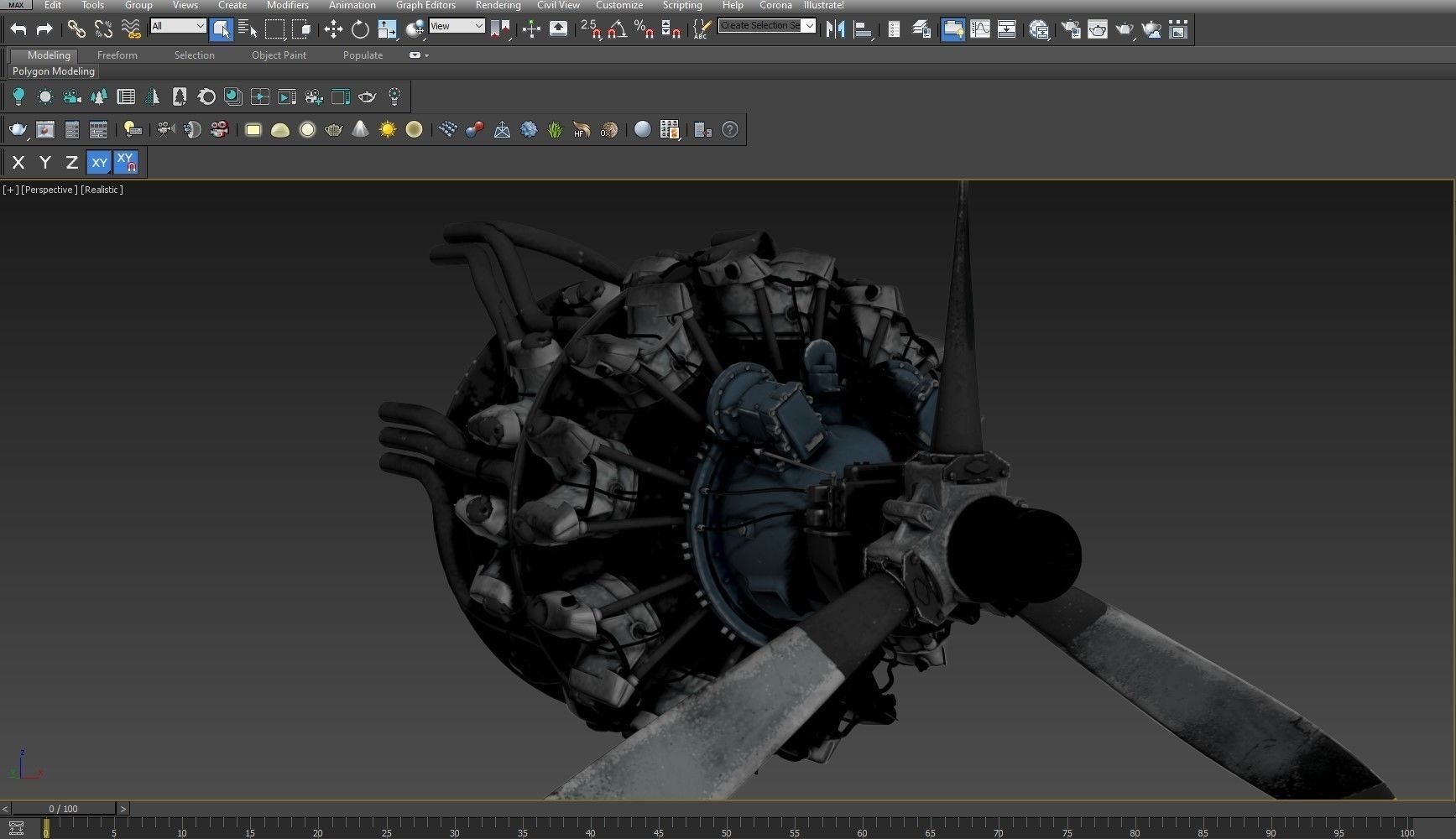Activate the Select Object tool
Viewport: 1456px width, 839px height.
pyautogui.click(x=222, y=29)
